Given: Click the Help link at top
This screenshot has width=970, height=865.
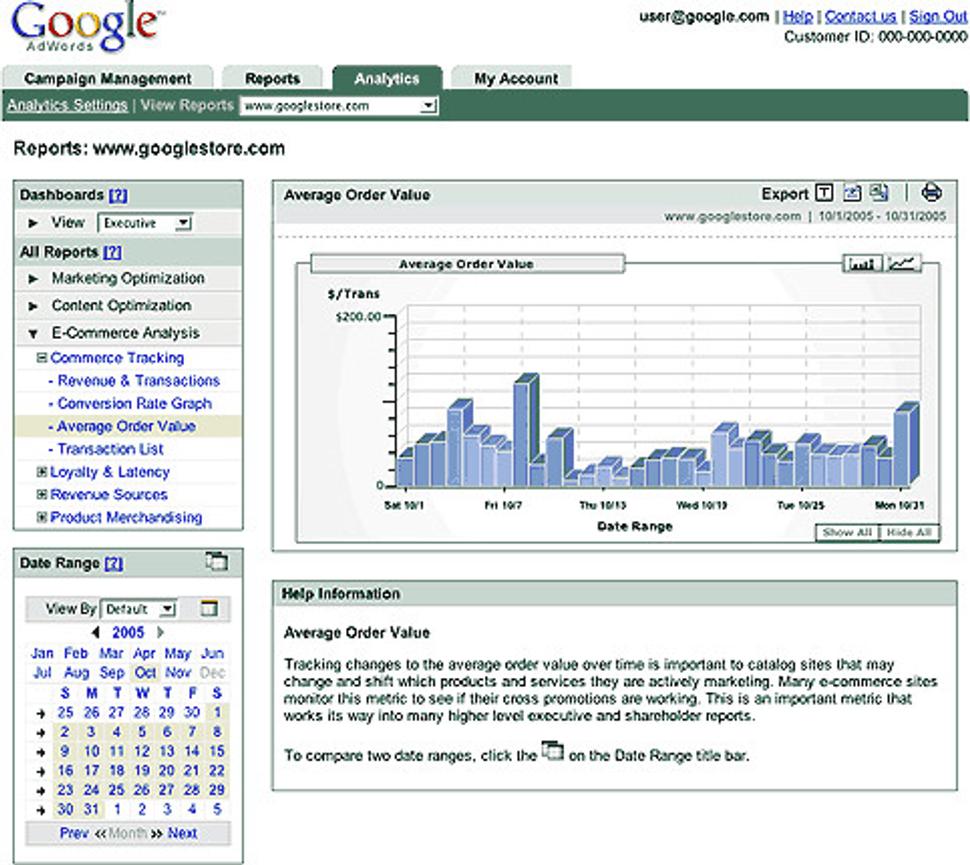Looking at the screenshot, I should pos(797,17).
